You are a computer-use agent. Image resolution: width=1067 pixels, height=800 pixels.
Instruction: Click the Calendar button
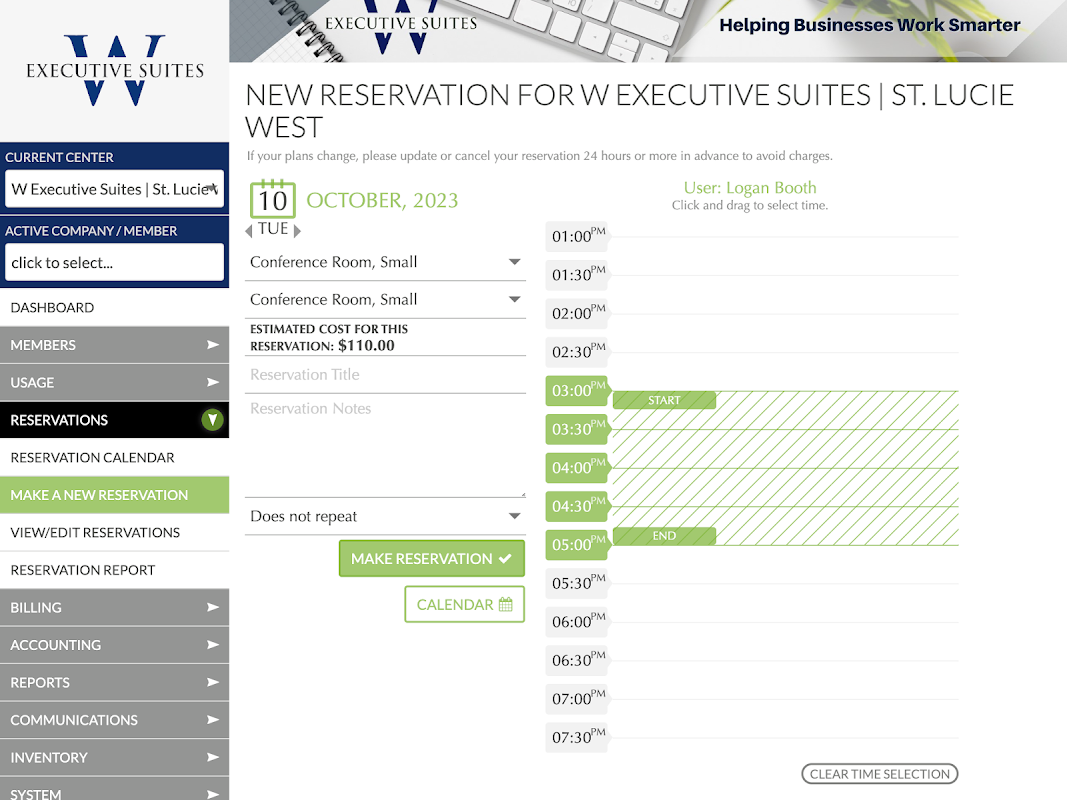click(x=464, y=604)
